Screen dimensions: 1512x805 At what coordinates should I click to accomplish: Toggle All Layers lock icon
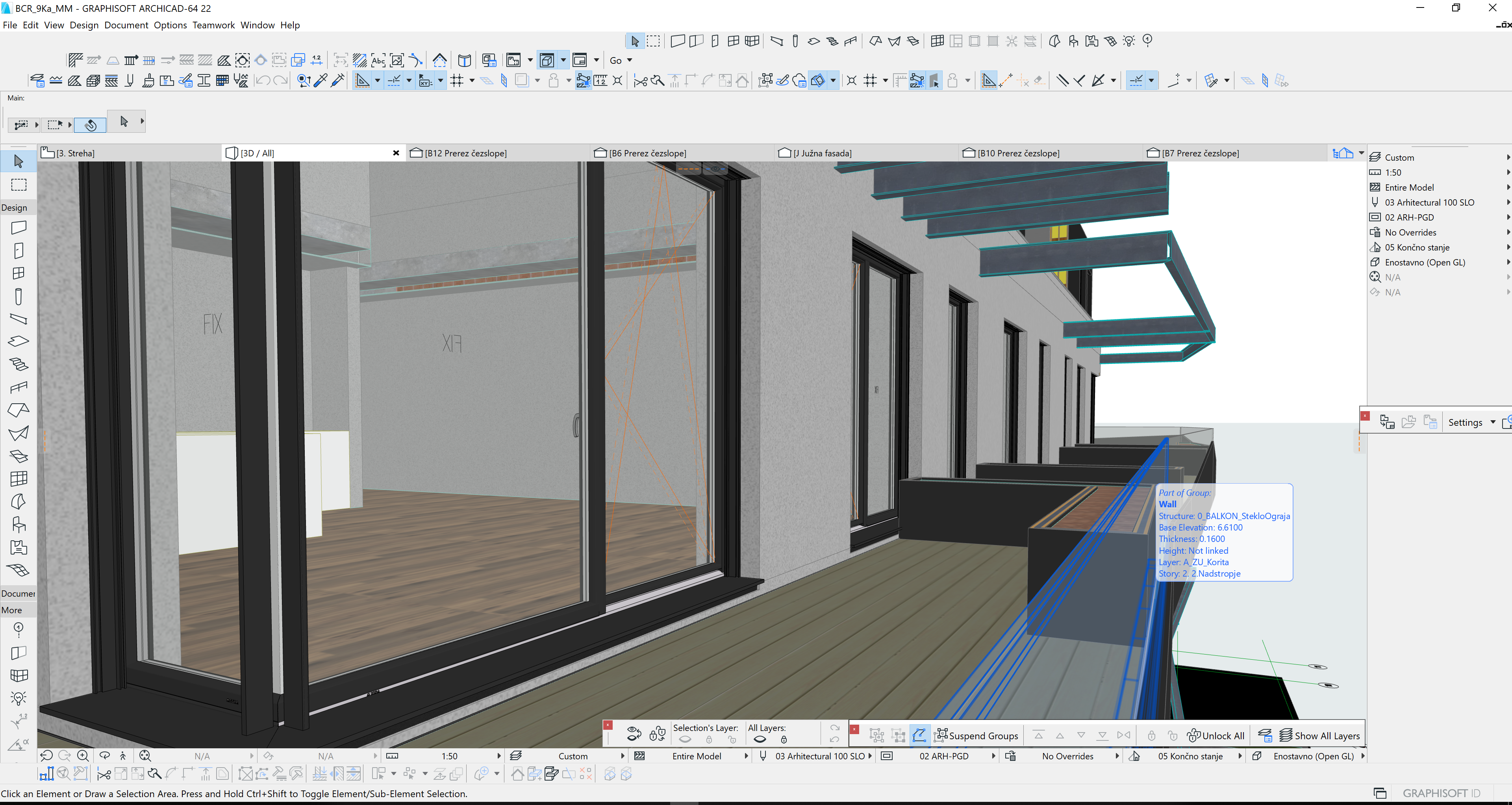[x=784, y=740]
